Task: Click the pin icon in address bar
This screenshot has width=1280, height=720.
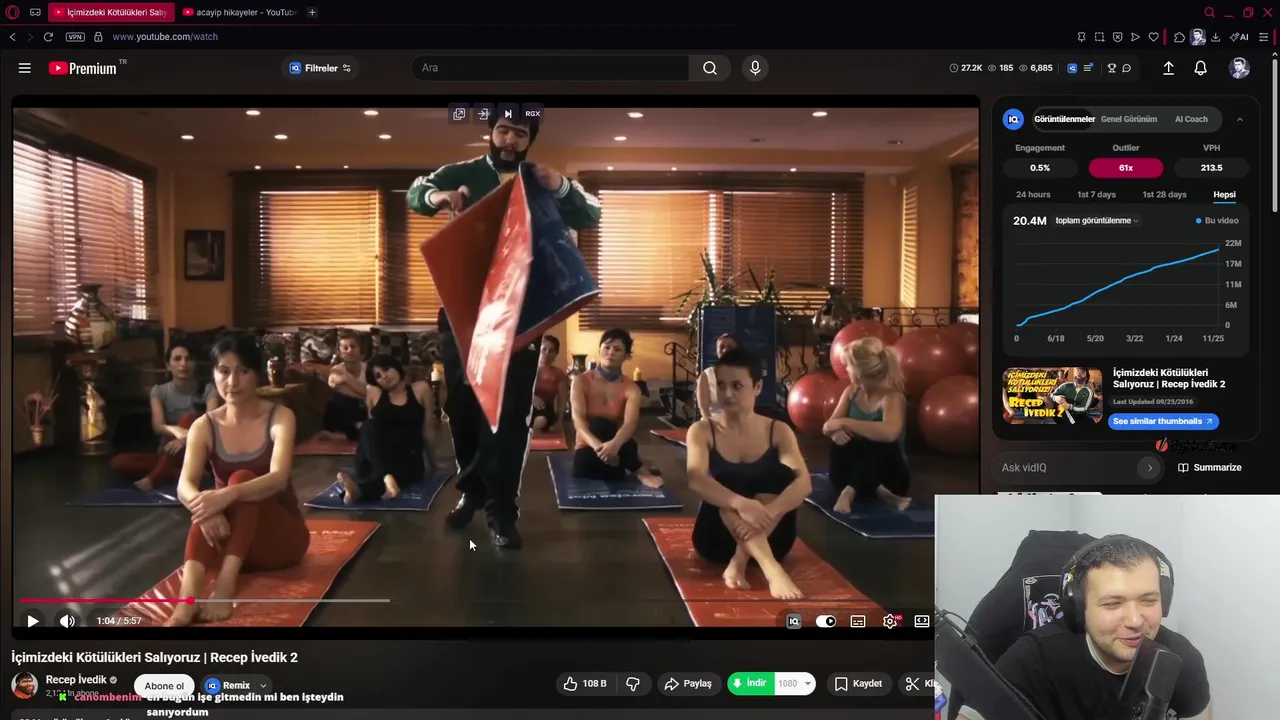Action: [1081, 37]
